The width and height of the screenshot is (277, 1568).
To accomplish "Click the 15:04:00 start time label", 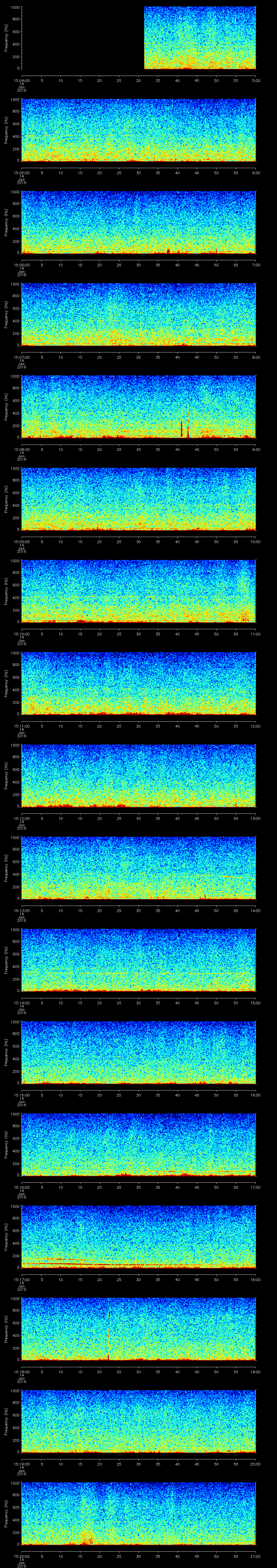I will tap(21, 80).
